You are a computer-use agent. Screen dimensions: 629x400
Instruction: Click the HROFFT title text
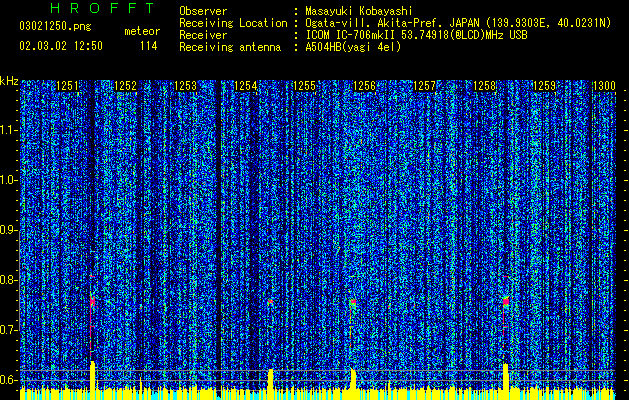tap(102, 8)
